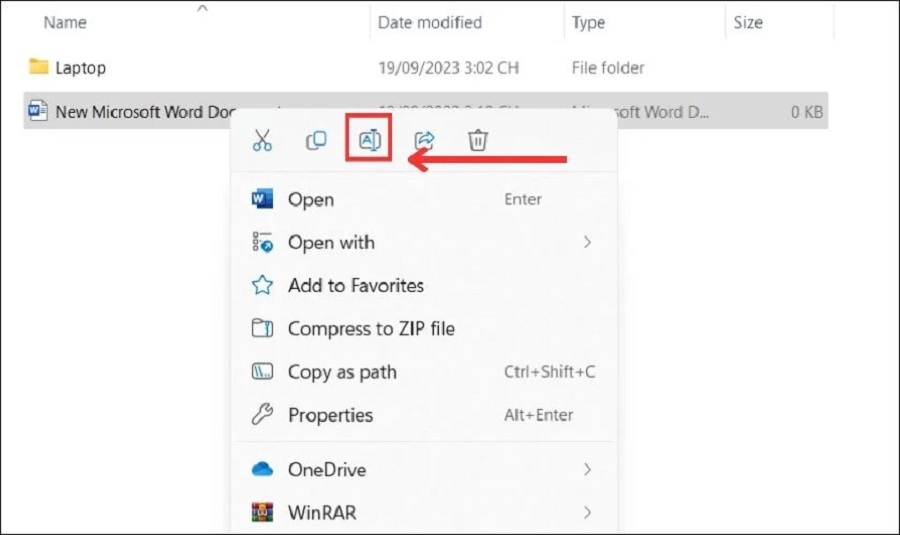This screenshot has width=900, height=535.
Task: Choose Open with menu entry
Action: click(x=424, y=242)
